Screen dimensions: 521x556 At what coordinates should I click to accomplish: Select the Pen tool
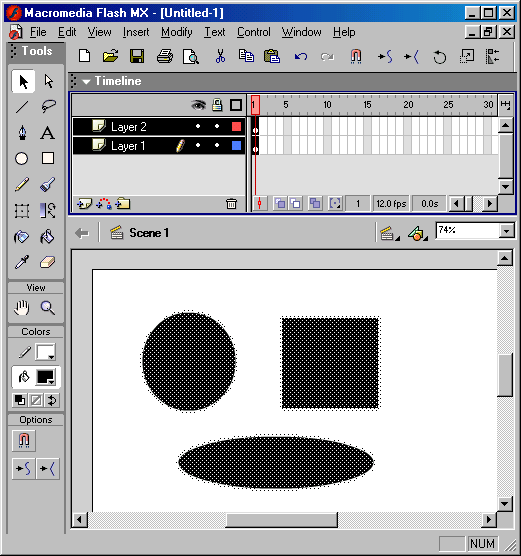pyautogui.click(x=22, y=133)
